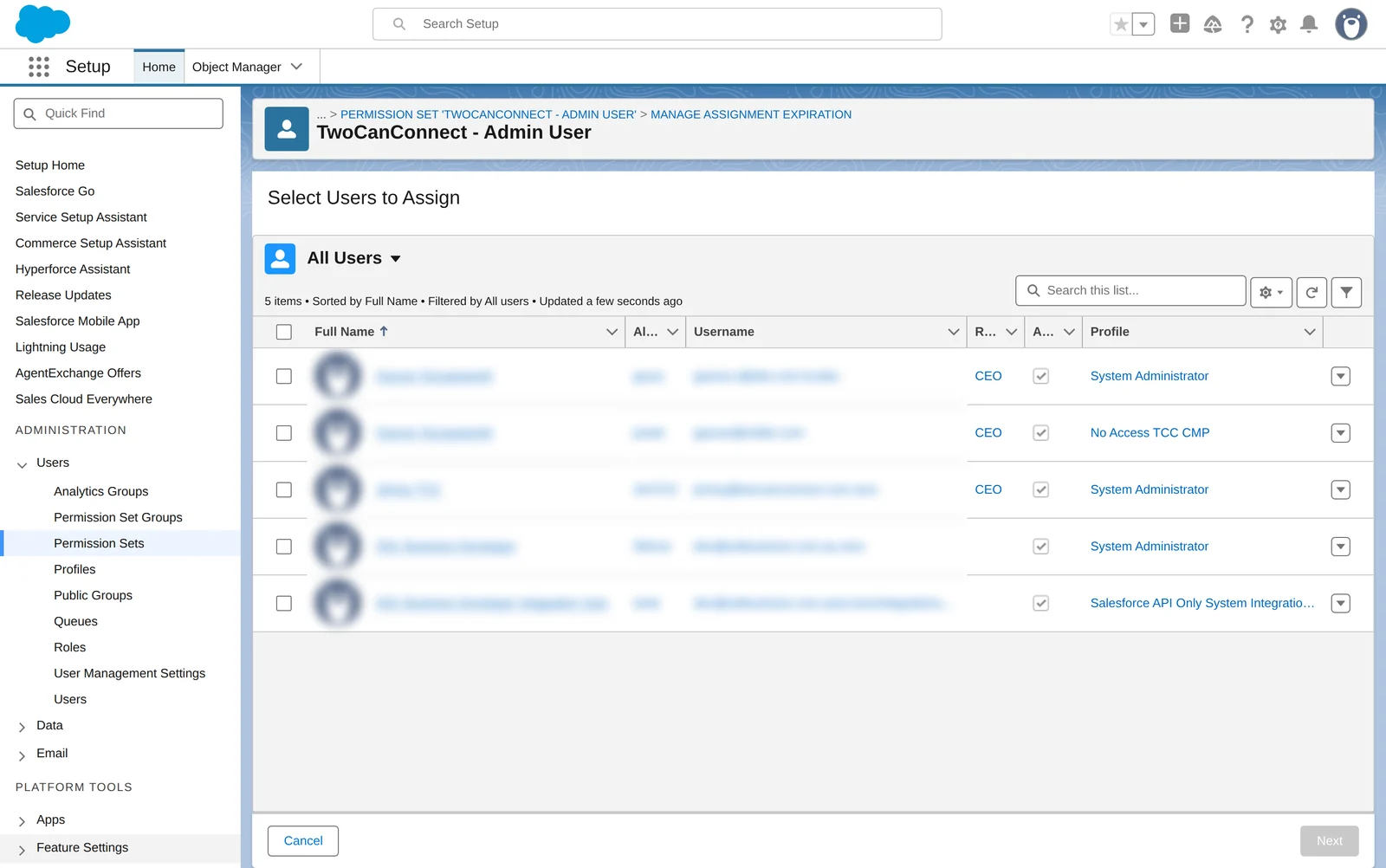Open Setup Home in sidebar
This screenshot has width=1386, height=868.
[x=50, y=165]
